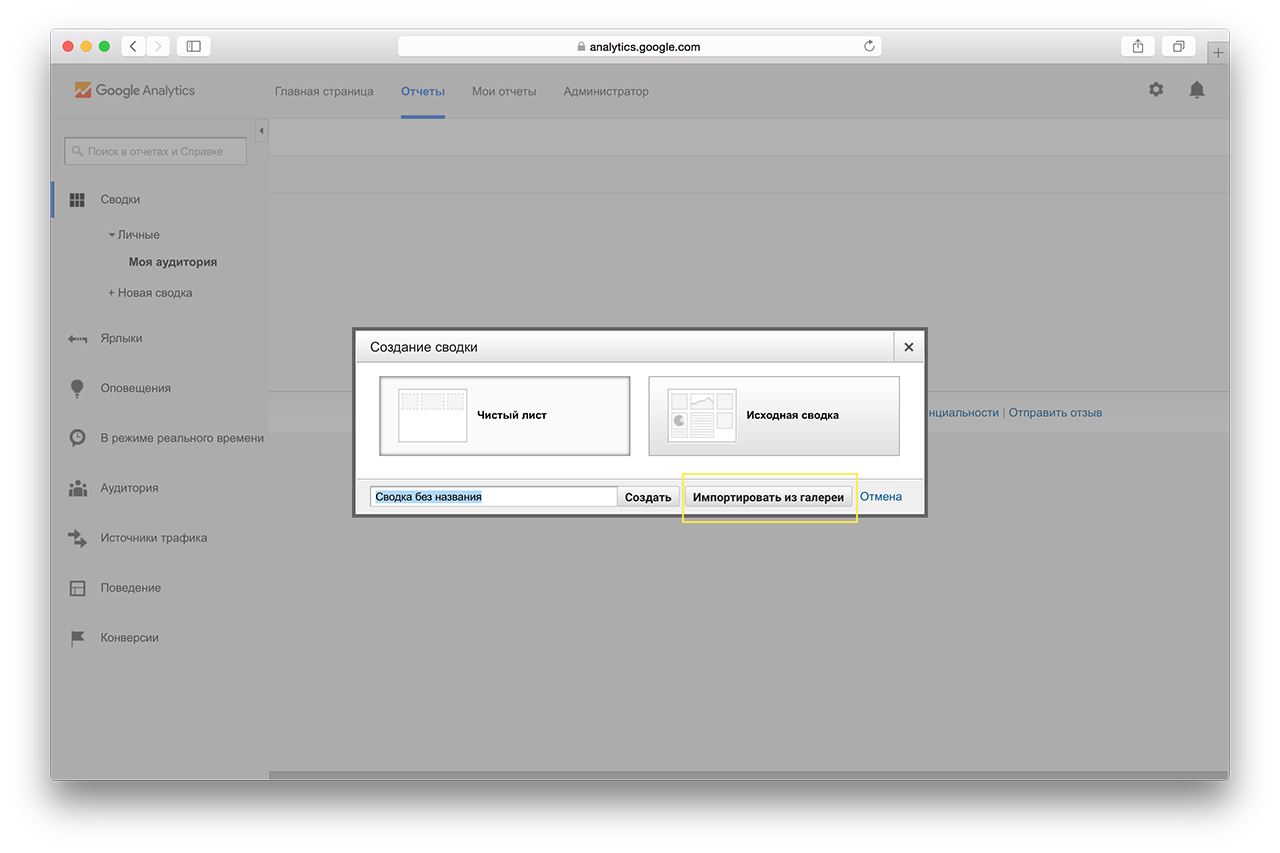This screenshot has height=853, width=1280.
Task: Close the Создание сводки dialog
Action: (x=908, y=347)
